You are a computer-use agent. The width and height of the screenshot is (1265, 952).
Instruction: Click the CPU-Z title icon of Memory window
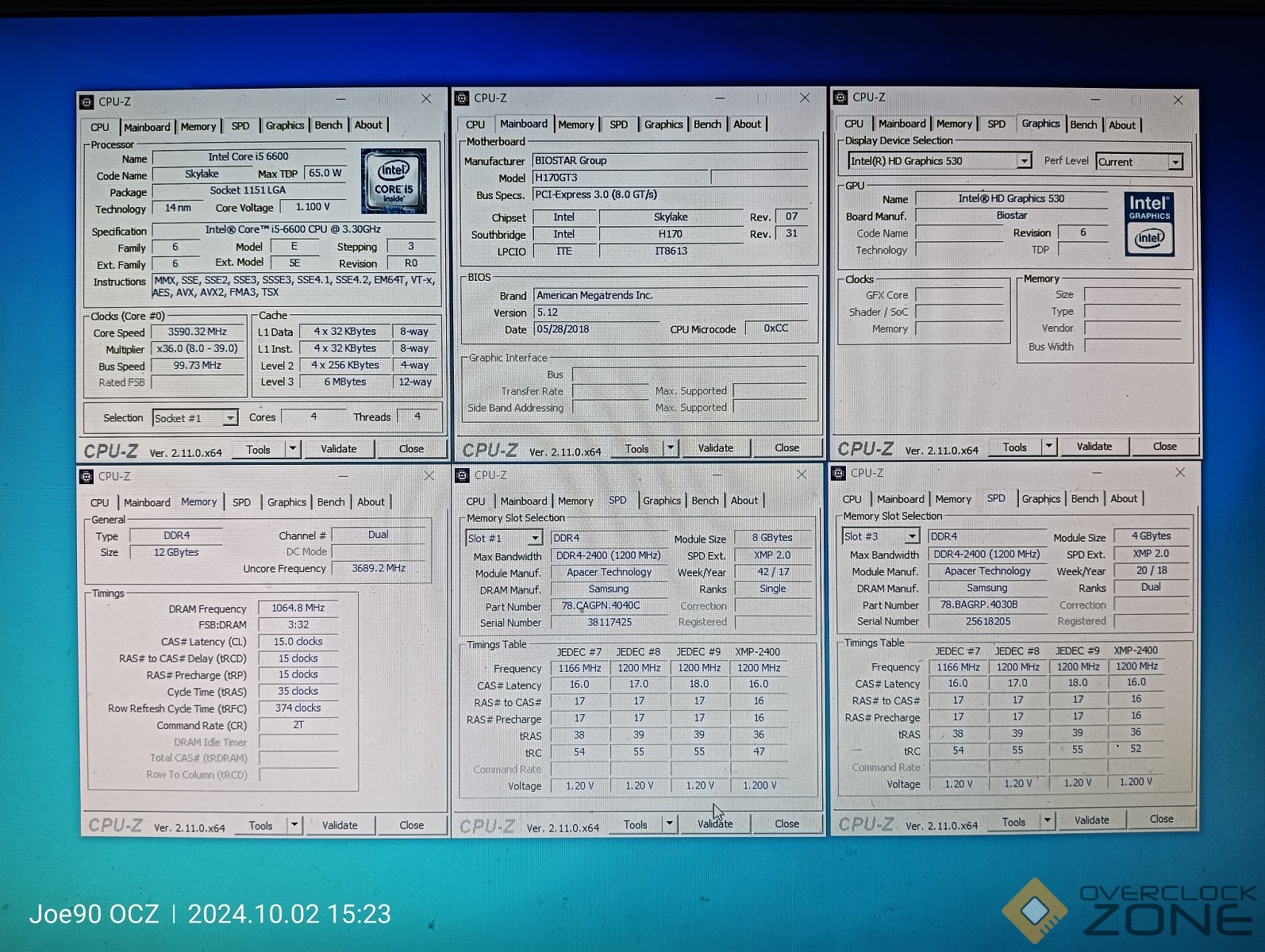(x=87, y=477)
